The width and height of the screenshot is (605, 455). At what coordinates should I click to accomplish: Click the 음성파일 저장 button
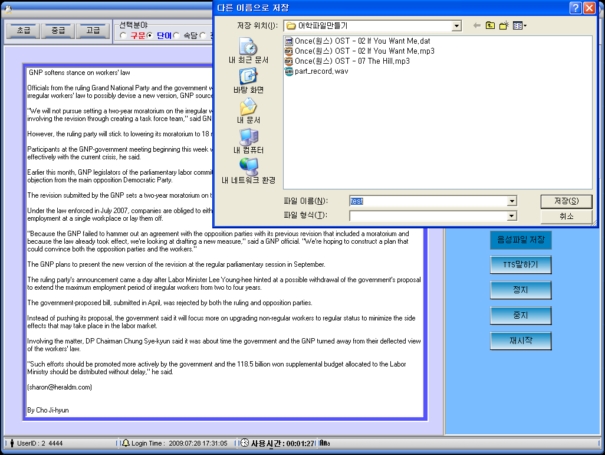point(521,240)
